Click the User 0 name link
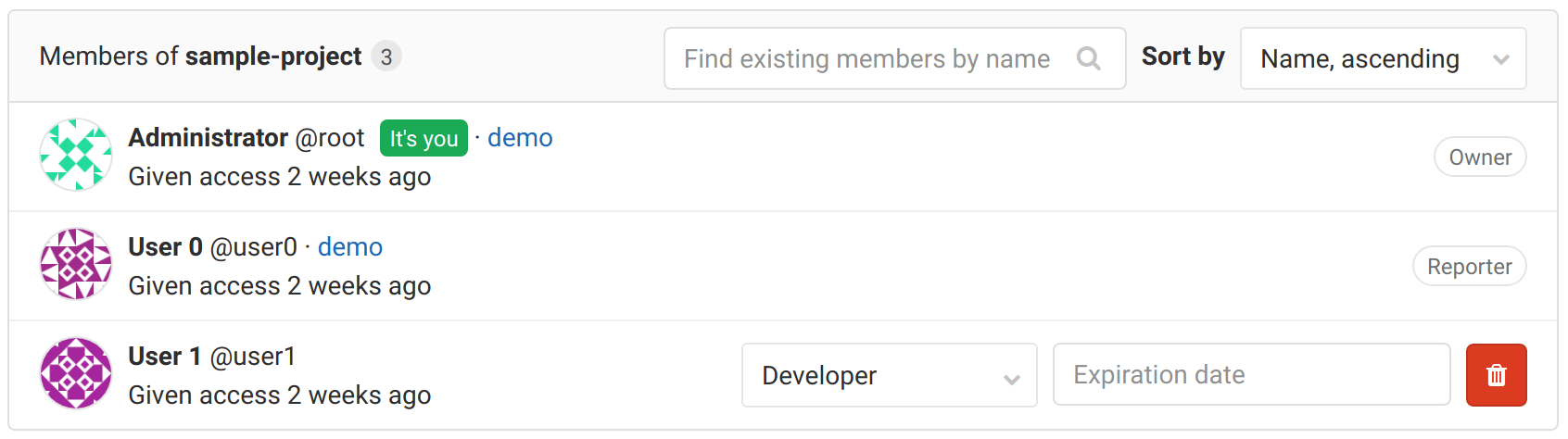This screenshot has height=439, width=1568. point(165,247)
